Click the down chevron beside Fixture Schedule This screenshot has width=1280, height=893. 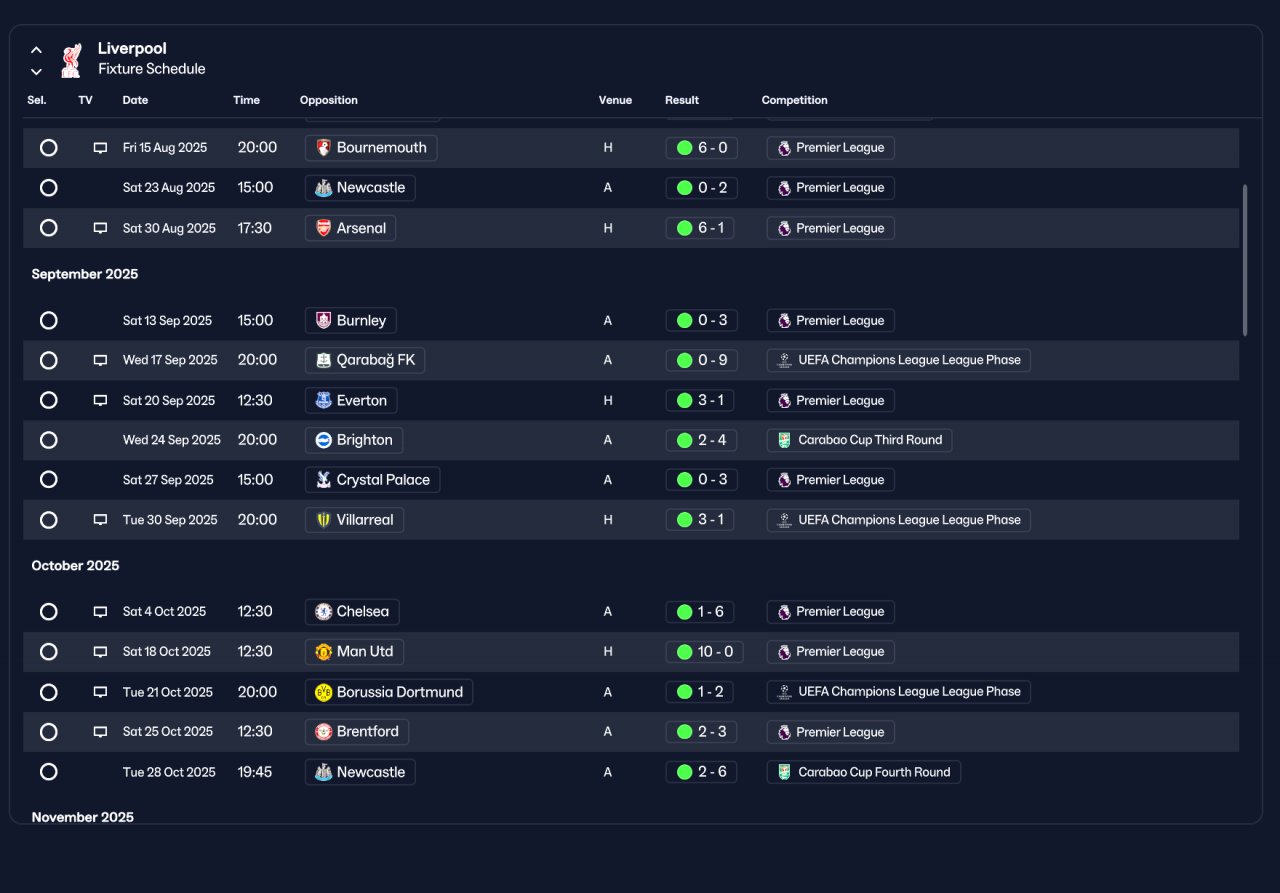click(x=36, y=71)
